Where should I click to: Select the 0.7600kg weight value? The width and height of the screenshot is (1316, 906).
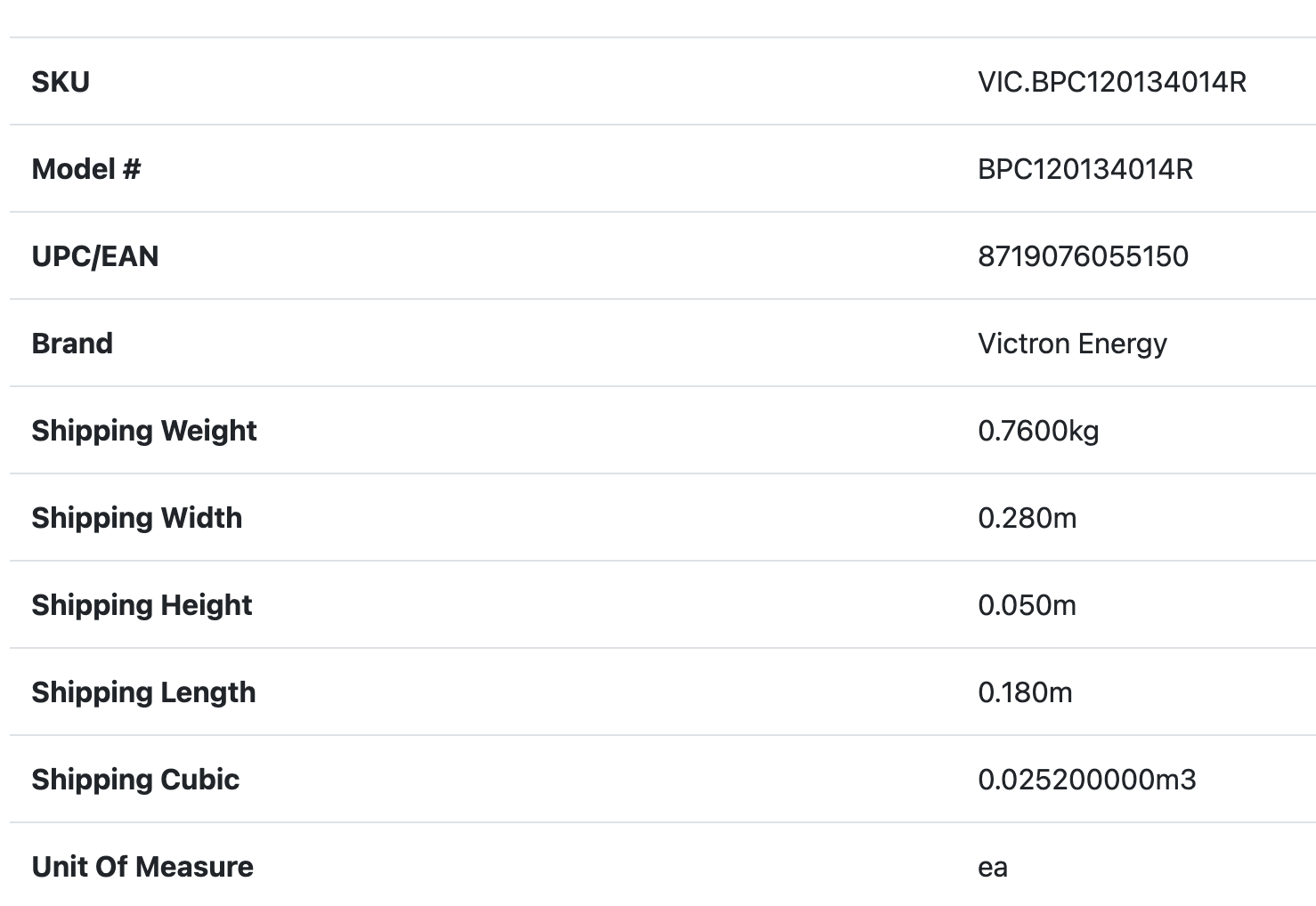[x=1038, y=431]
